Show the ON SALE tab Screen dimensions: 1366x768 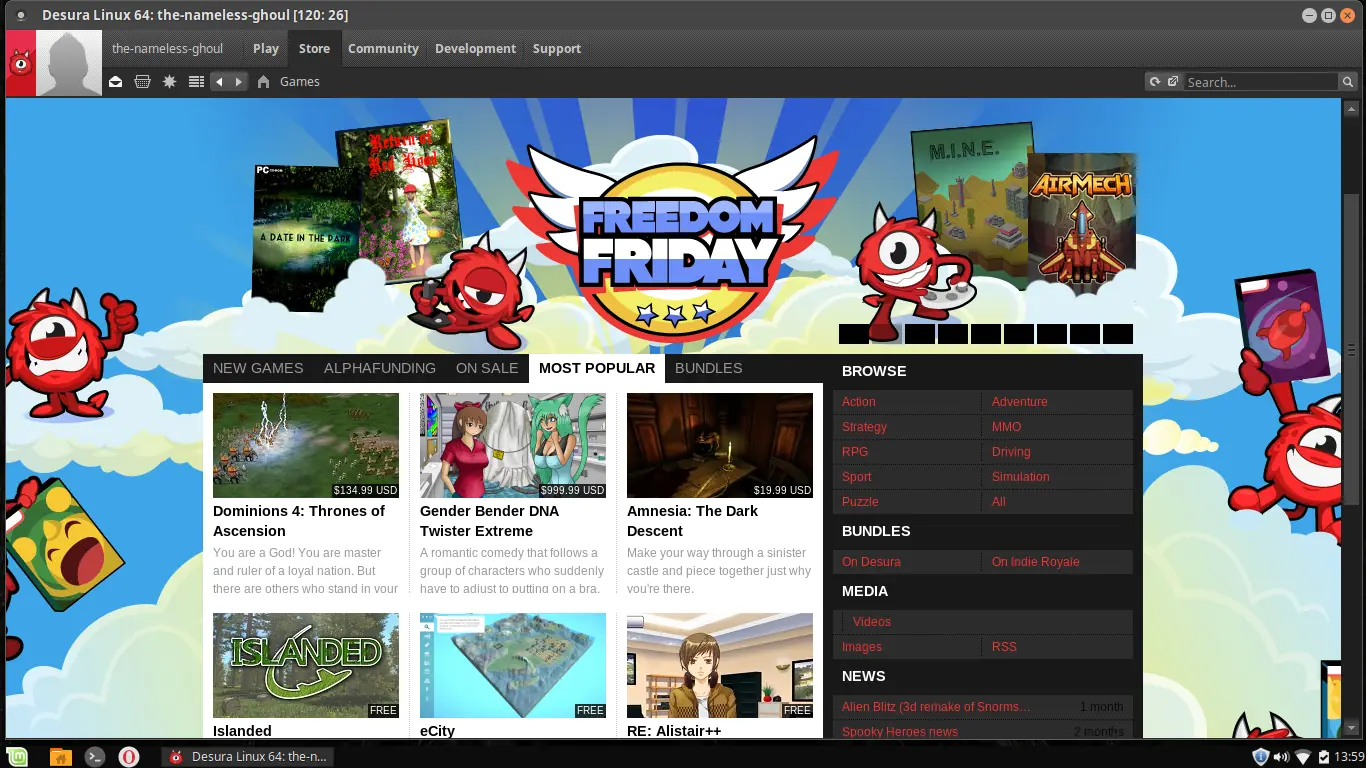pyautogui.click(x=487, y=368)
